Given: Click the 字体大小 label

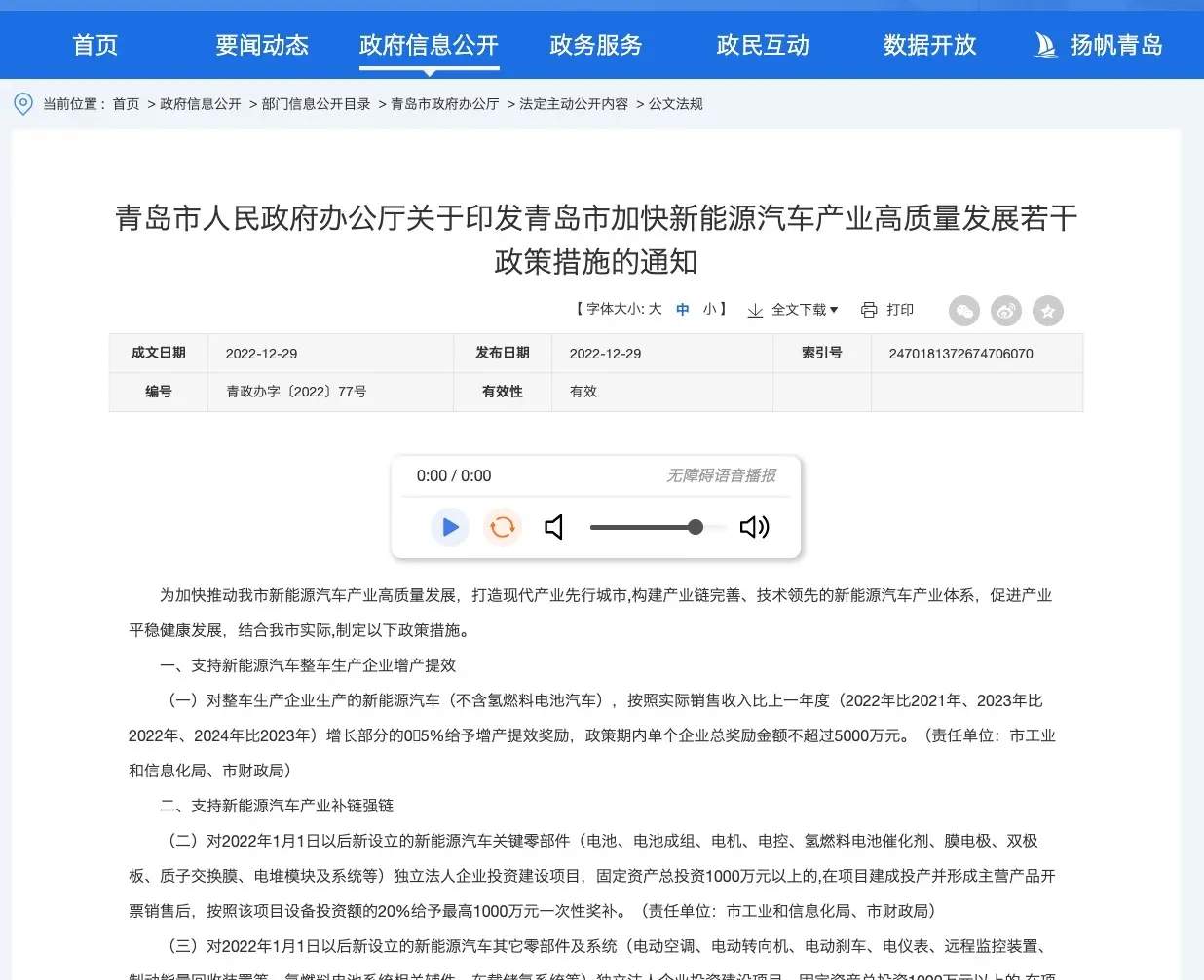Looking at the screenshot, I should pyautogui.click(x=614, y=309).
